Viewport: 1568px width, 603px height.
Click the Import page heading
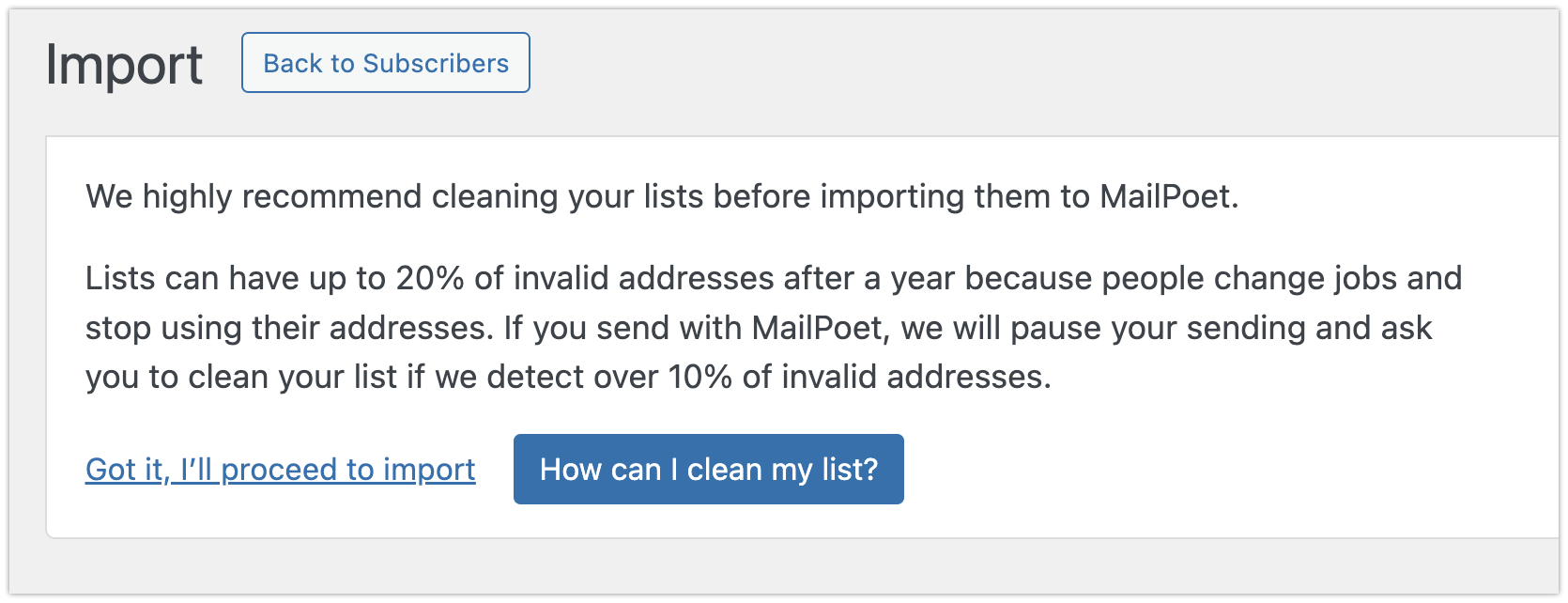coord(124,65)
